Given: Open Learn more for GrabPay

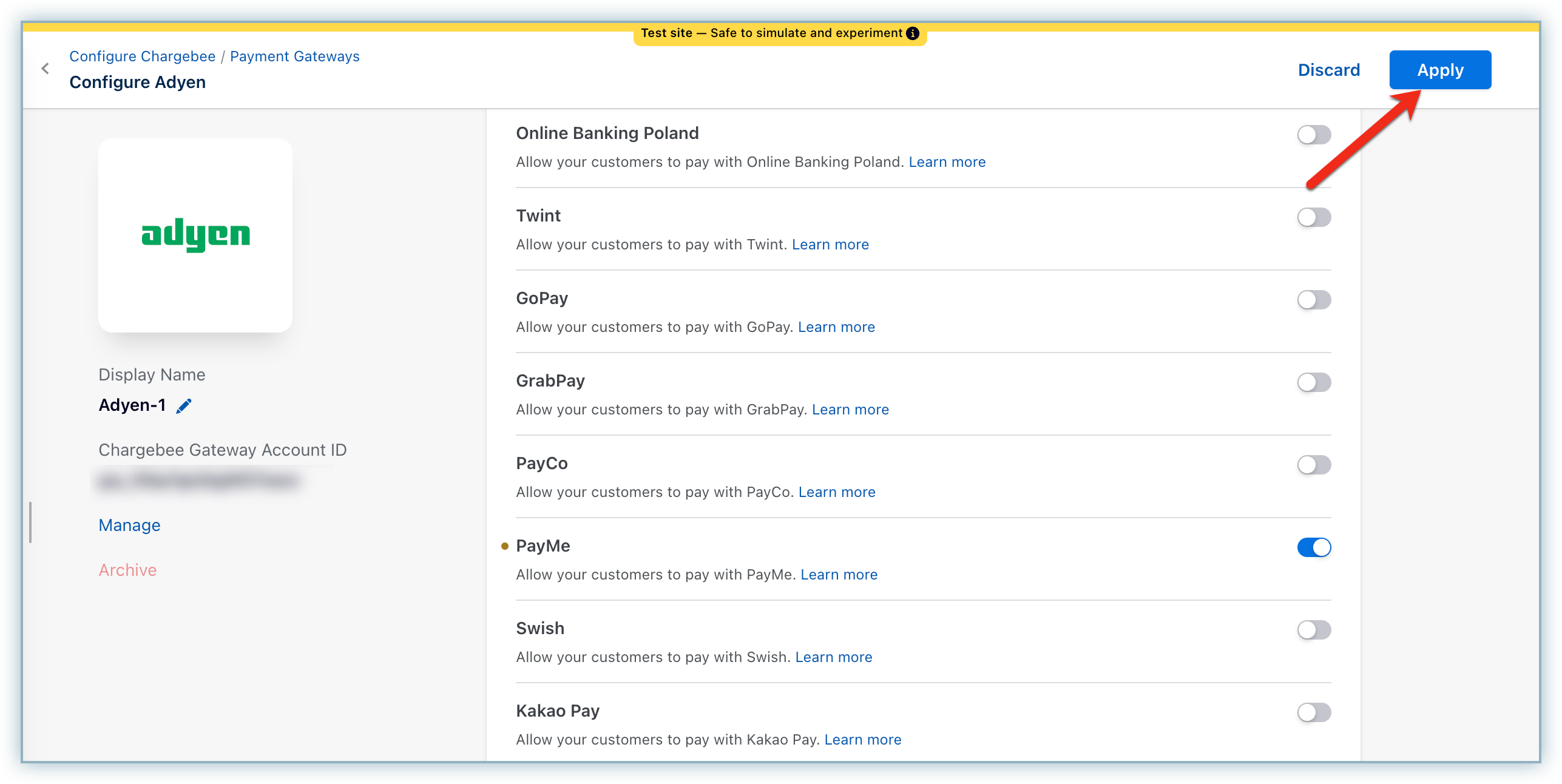Looking at the screenshot, I should (851, 410).
